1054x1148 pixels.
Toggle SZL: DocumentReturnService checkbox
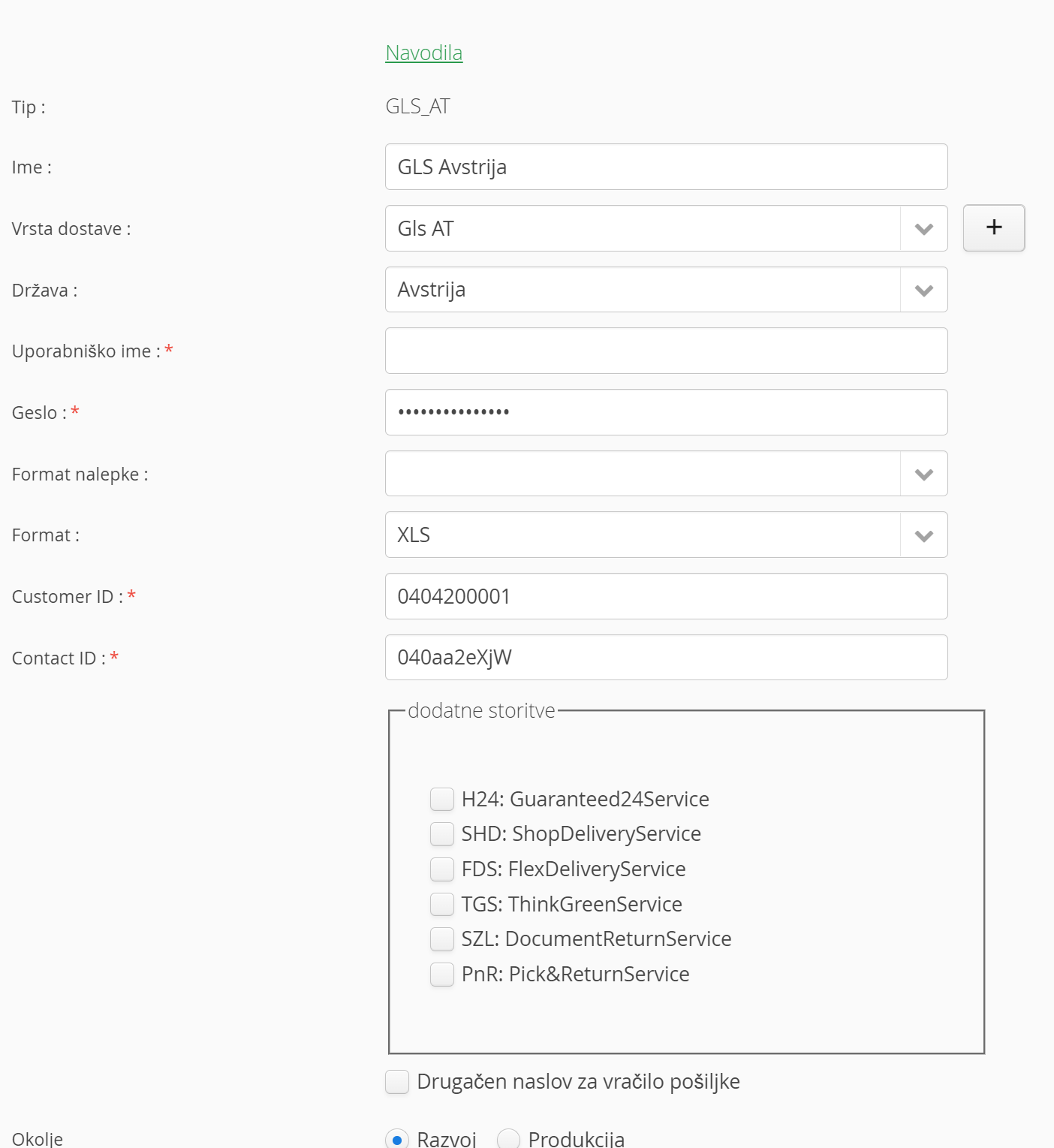(442, 939)
